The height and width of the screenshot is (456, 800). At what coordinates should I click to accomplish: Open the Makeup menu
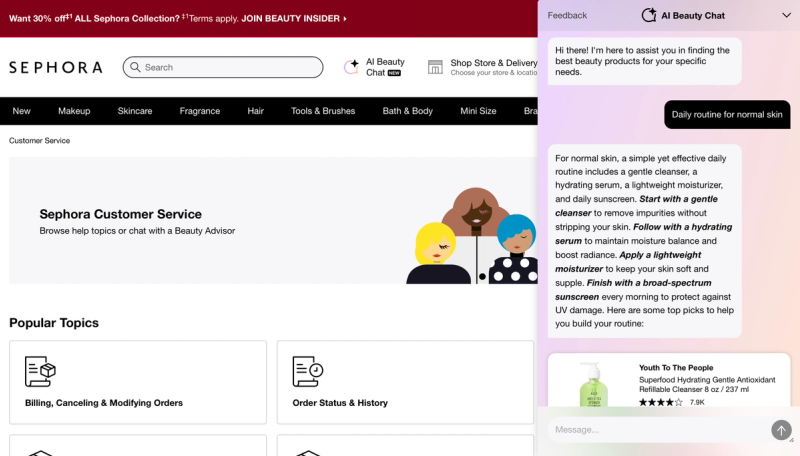coord(74,111)
